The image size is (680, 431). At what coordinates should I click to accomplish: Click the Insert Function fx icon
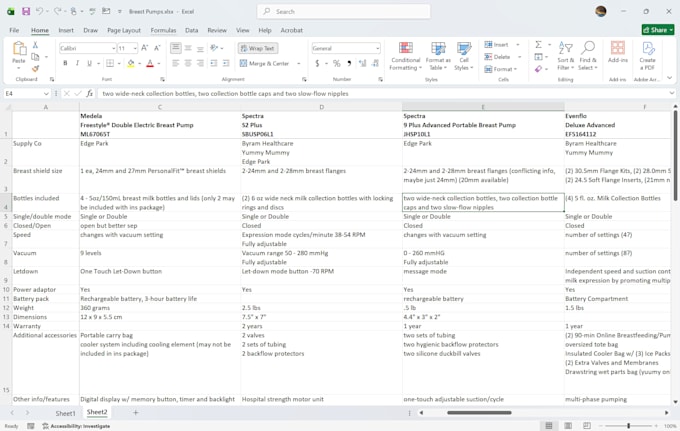[x=89, y=93]
